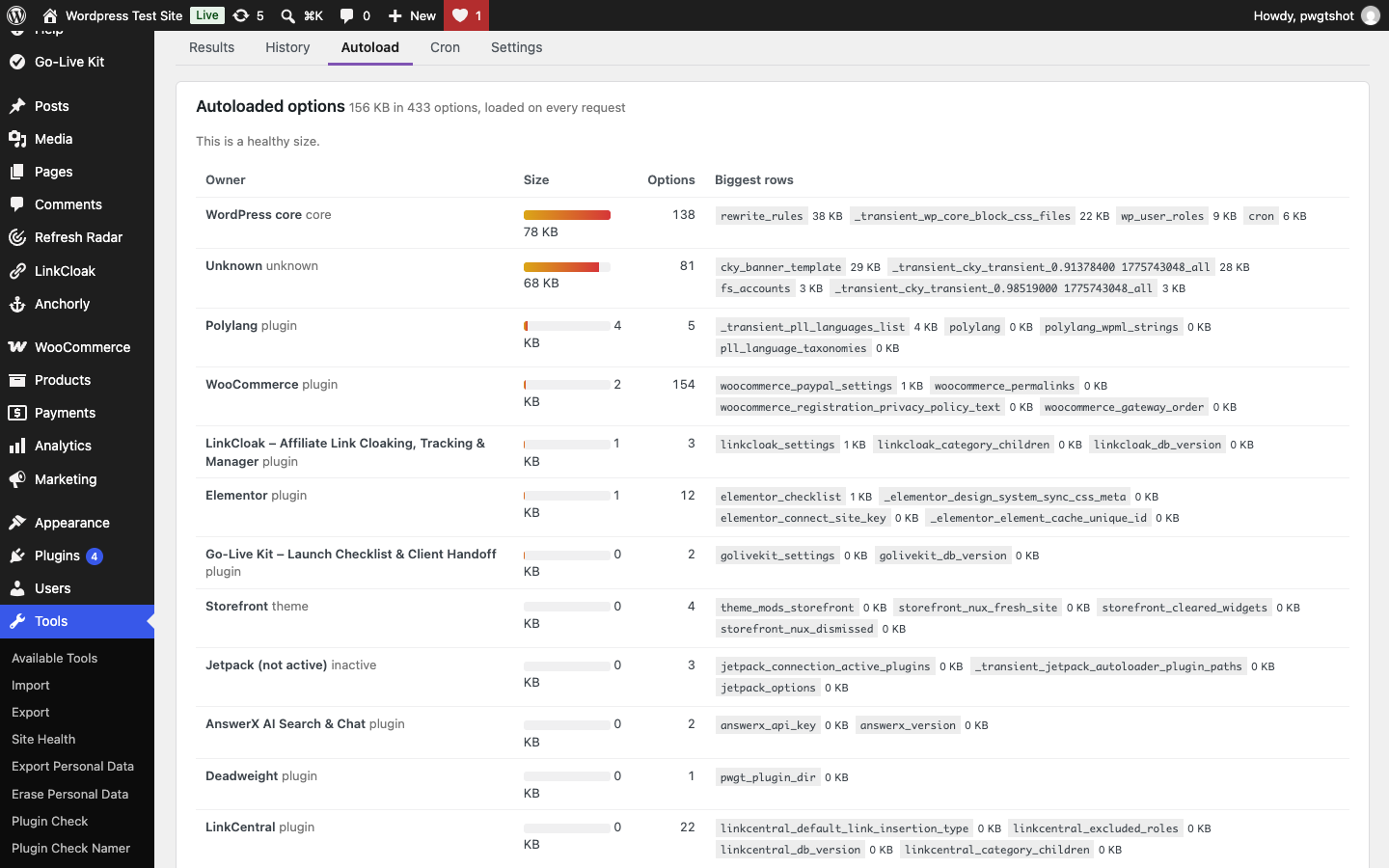Screen dimensions: 1389x868
Task: Open the red heart notification icon
Action: [460, 15]
